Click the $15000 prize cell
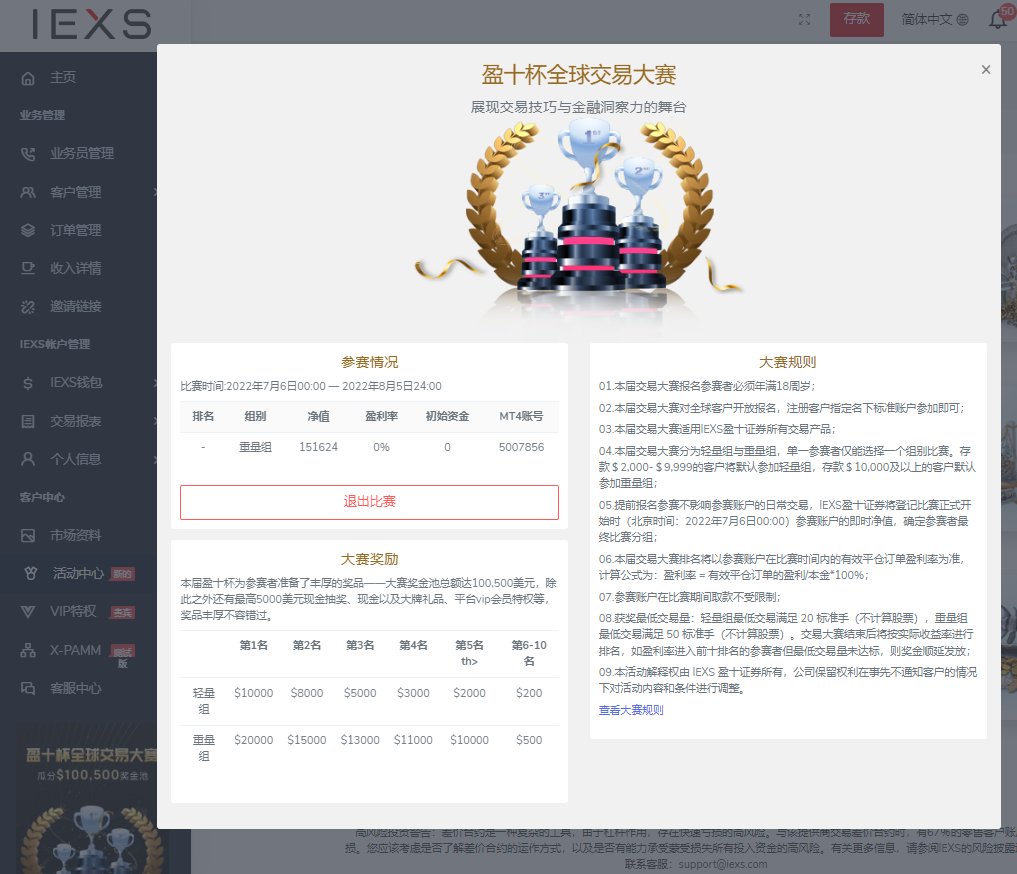1017x874 pixels. (x=307, y=740)
